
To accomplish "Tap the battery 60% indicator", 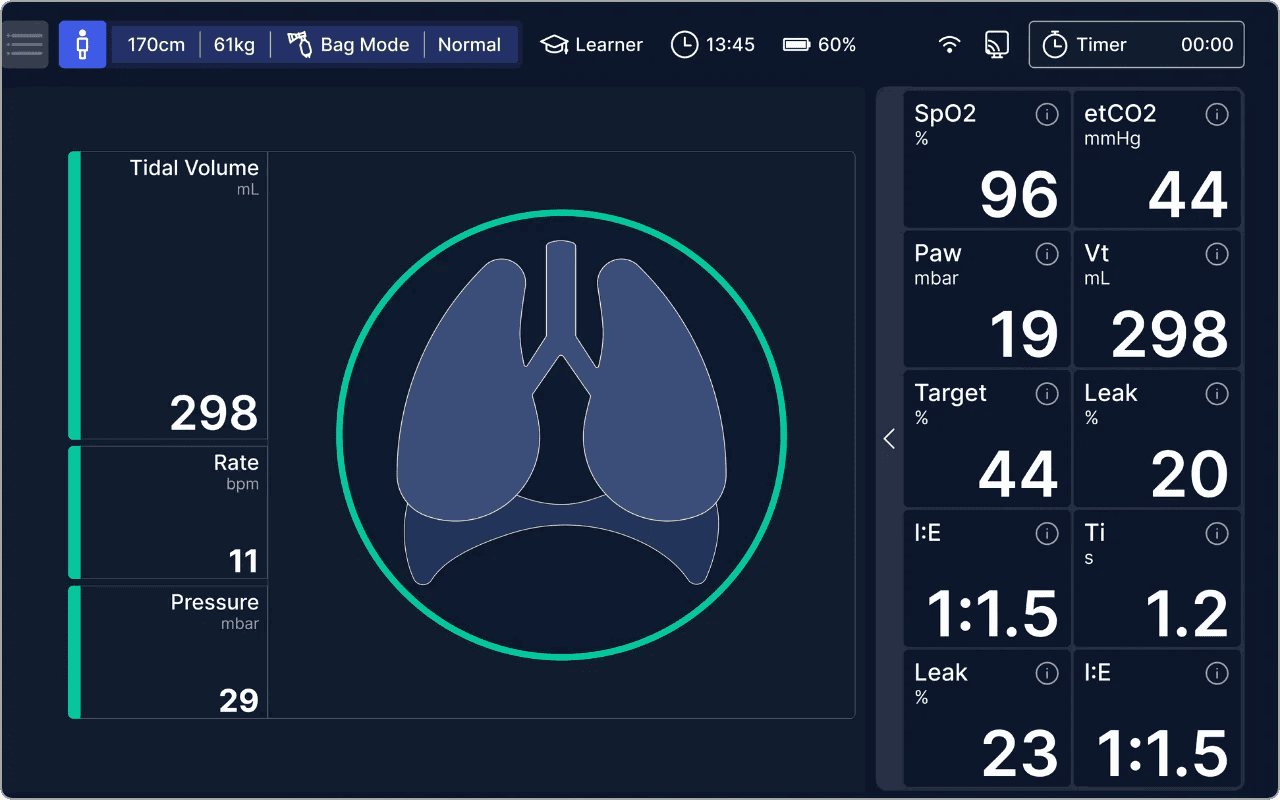I will point(819,45).
